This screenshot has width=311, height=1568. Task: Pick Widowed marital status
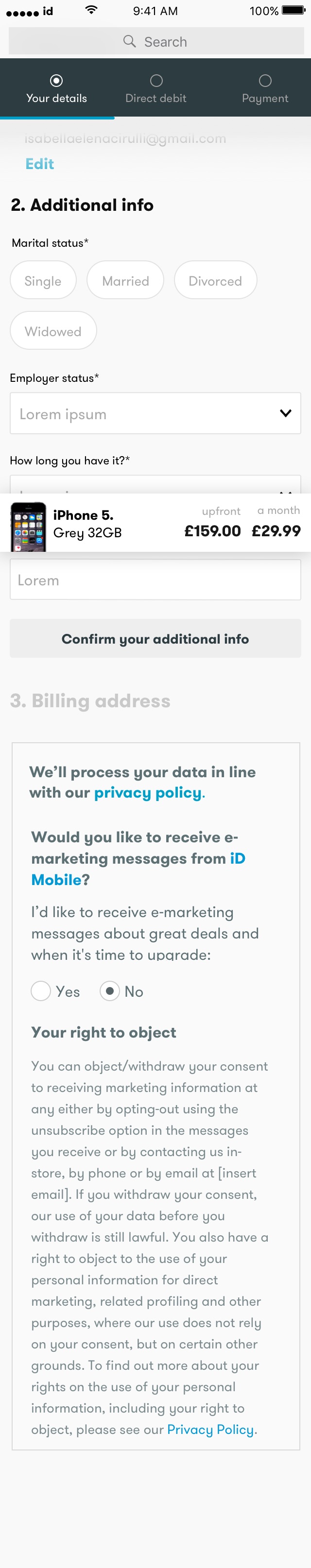click(x=53, y=331)
